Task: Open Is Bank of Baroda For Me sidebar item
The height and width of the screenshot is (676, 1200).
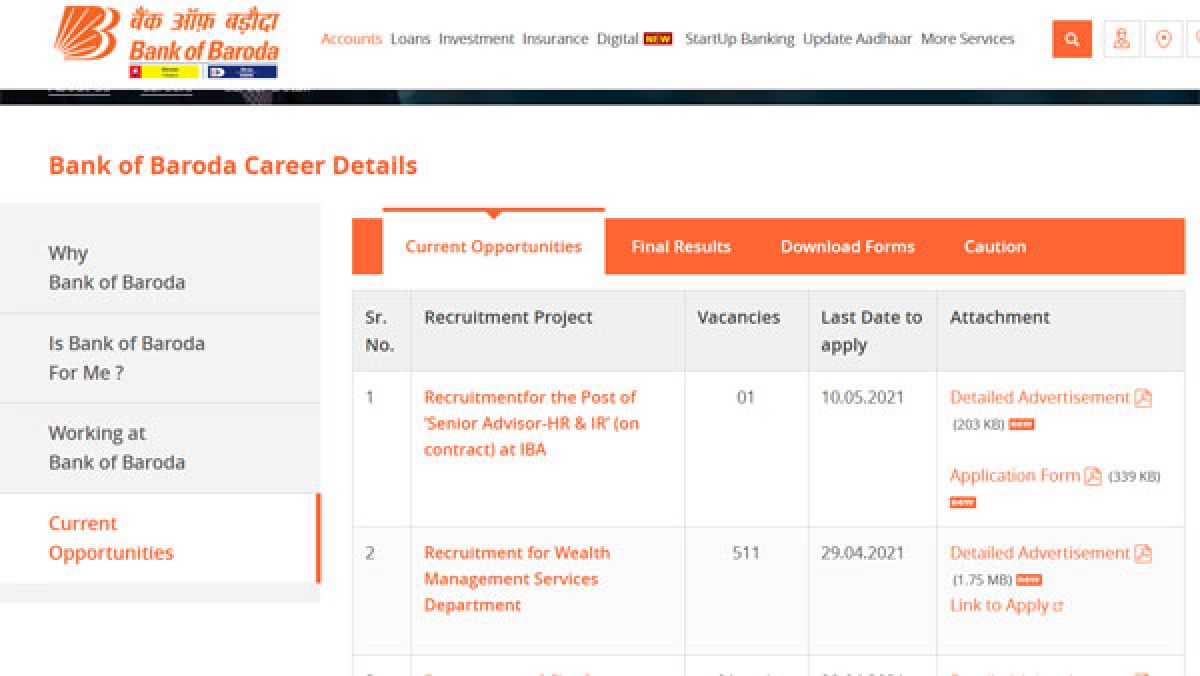Action: pos(160,358)
